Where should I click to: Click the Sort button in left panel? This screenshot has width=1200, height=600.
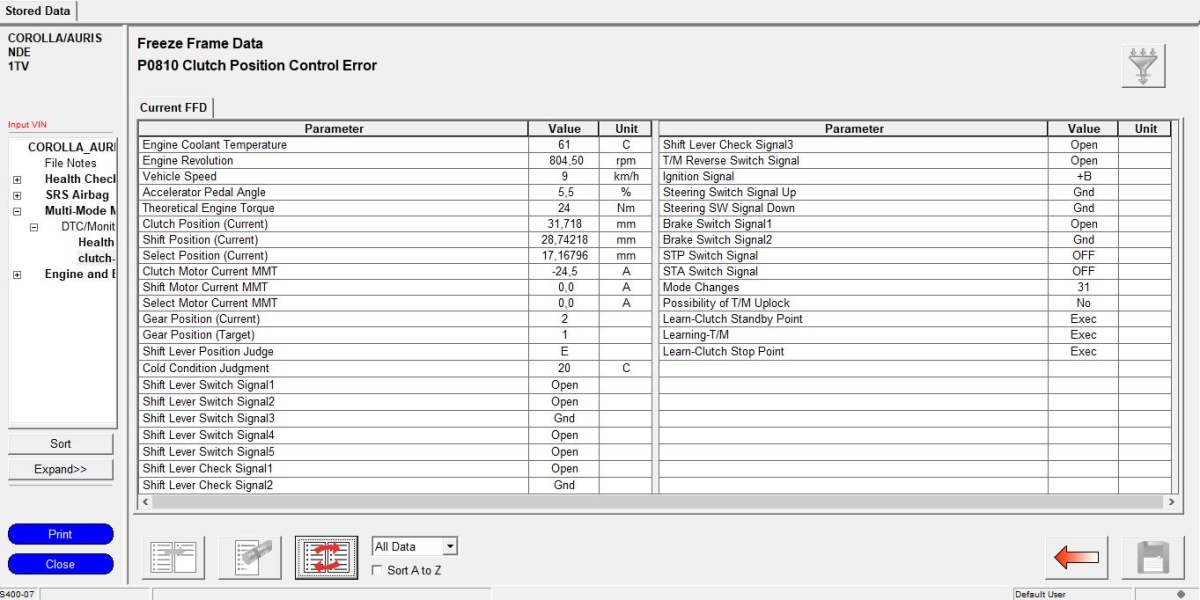coord(60,444)
